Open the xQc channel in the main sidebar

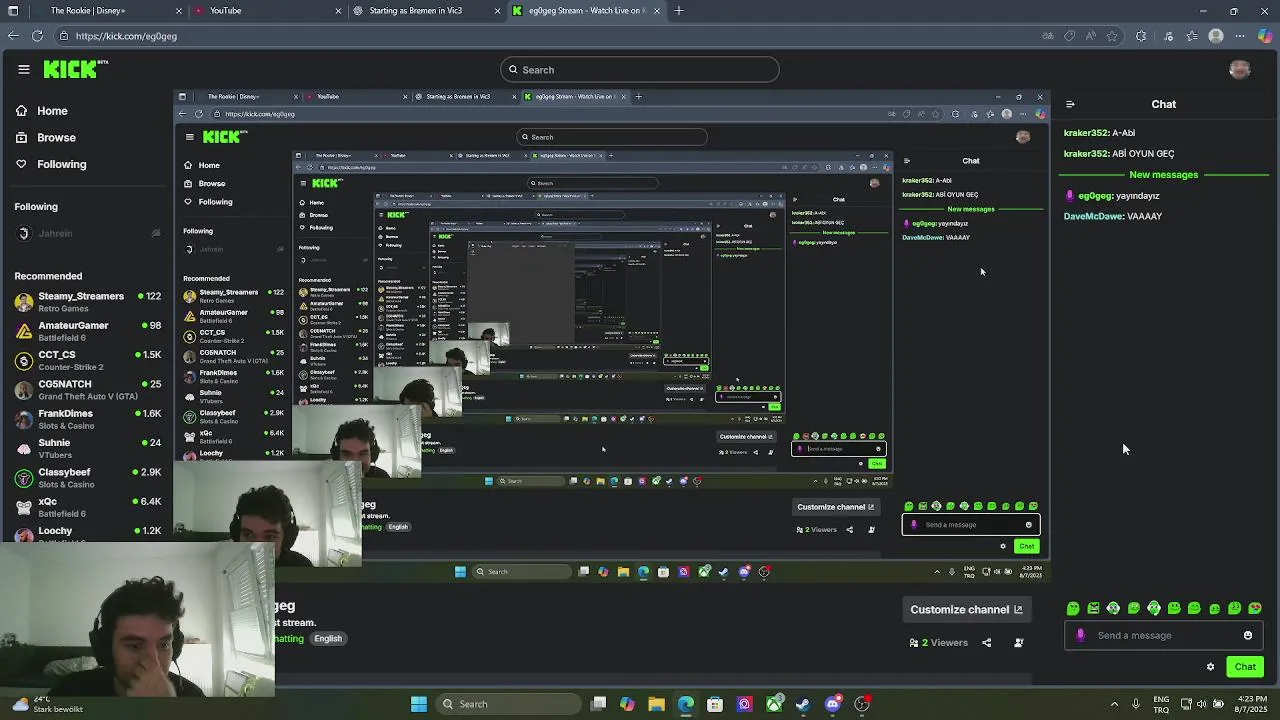coord(87,507)
